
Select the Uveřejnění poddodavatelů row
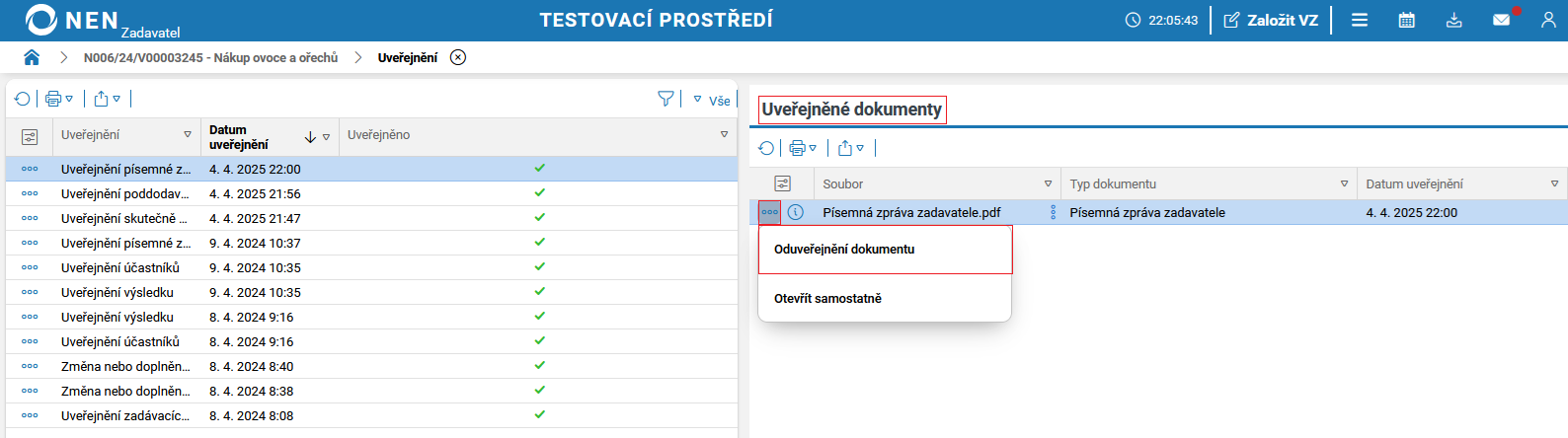tap(124, 194)
